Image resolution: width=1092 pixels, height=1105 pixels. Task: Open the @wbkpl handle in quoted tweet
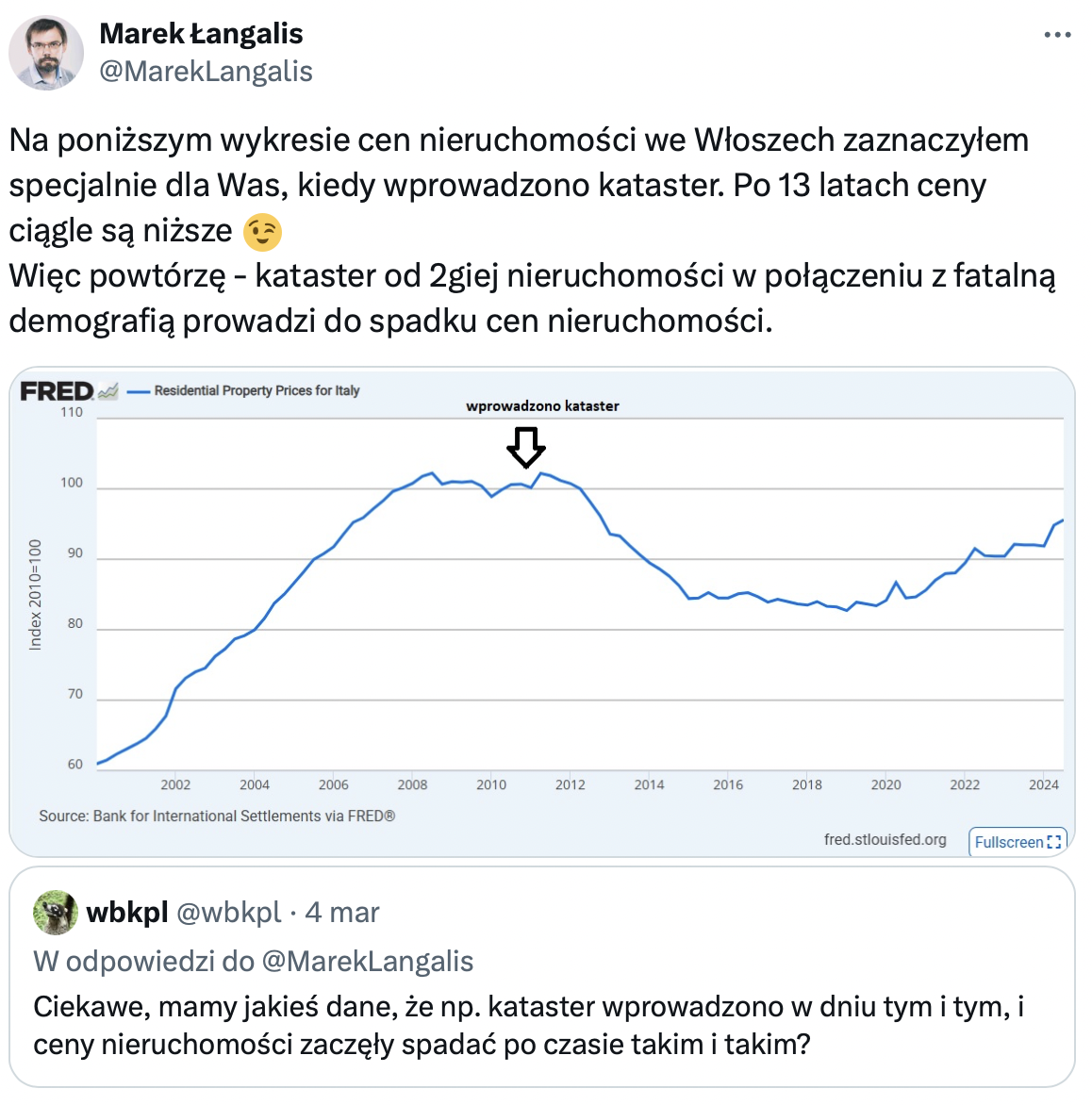[228, 913]
